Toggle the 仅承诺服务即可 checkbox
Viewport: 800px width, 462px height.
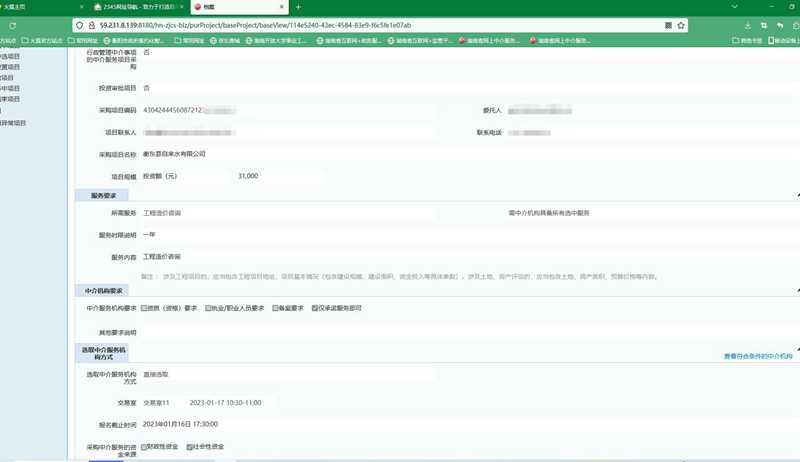(x=315, y=308)
